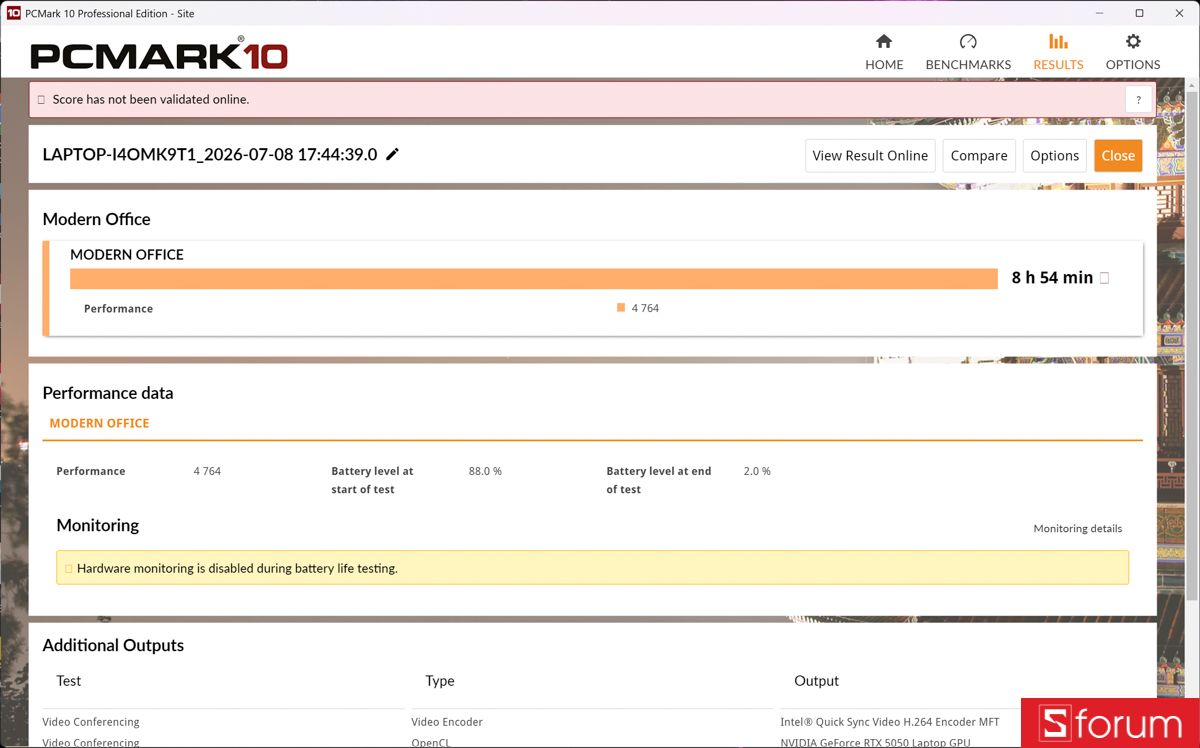
Task: Select first Video Conferencing test row
Action: pyautogui.click(x=91, y=722)
